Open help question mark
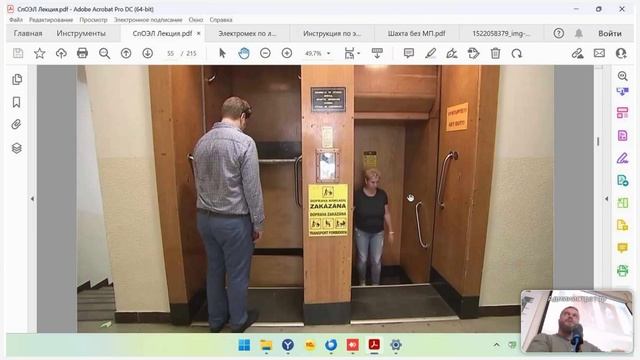Image resolution: width=640 pixels, height=360 pixels. (x=559, y=33)
